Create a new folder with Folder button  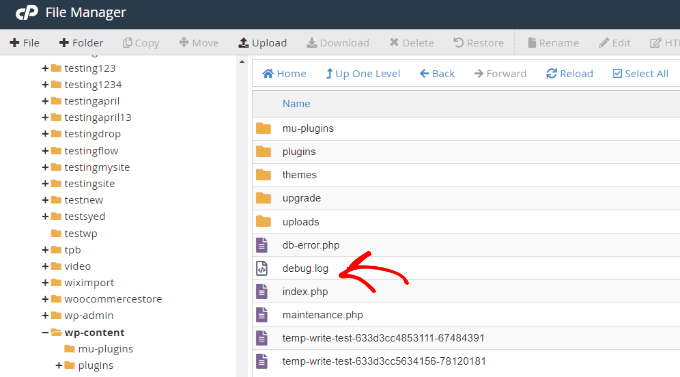pyautogui.click(x=81, y=43)
